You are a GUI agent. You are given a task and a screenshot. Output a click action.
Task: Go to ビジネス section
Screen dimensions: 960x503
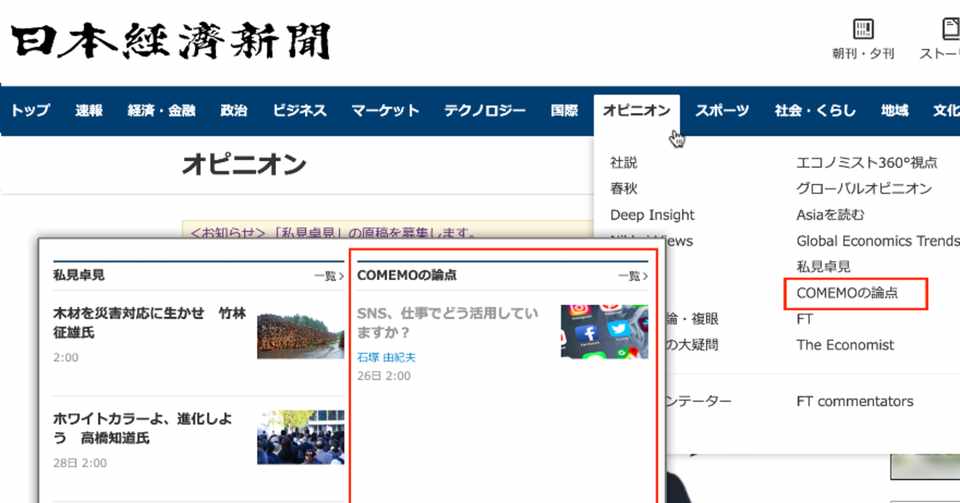click(299, 111)
